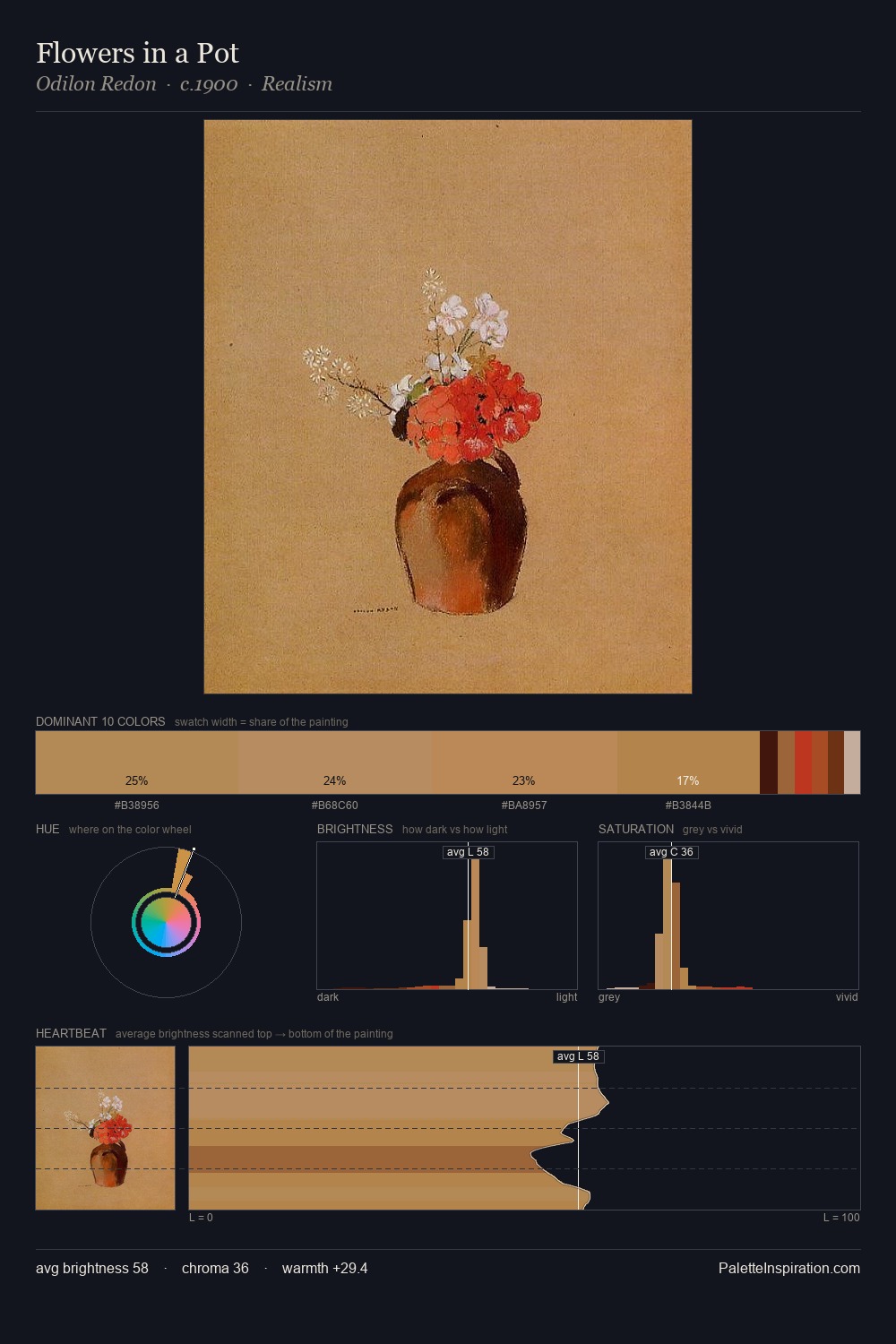Click the hue color wheel
Image resolution: width=896 pixels, height=1344 pixels.
point(166,922)
